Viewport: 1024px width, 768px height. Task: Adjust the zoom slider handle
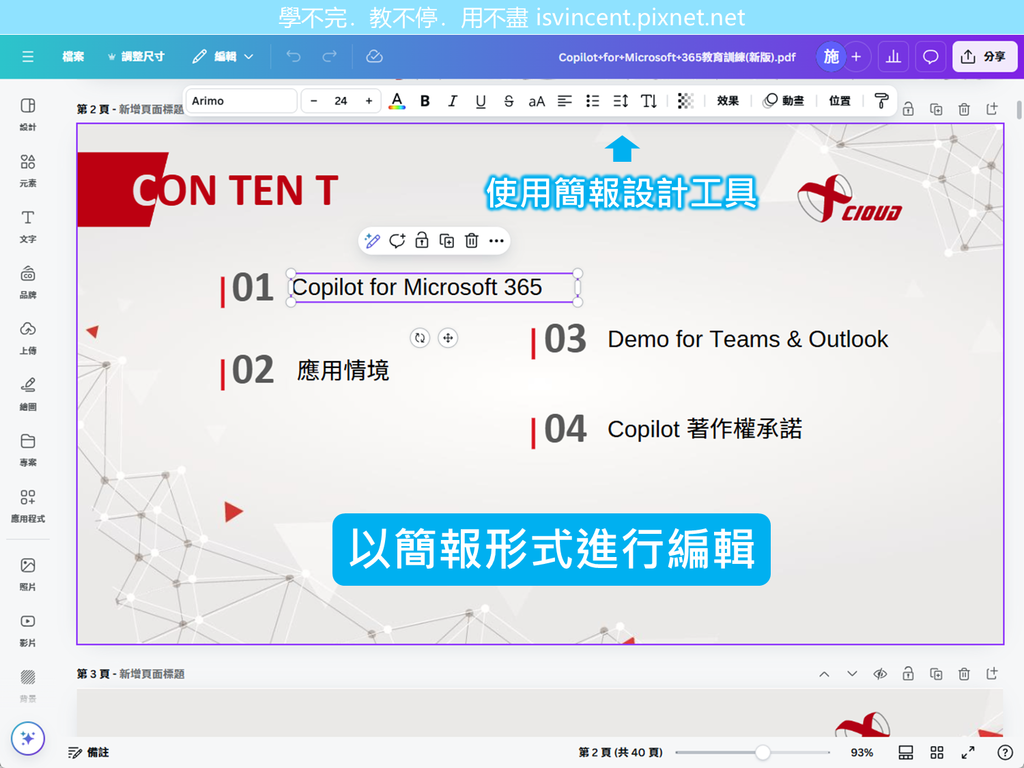[762, 752]
